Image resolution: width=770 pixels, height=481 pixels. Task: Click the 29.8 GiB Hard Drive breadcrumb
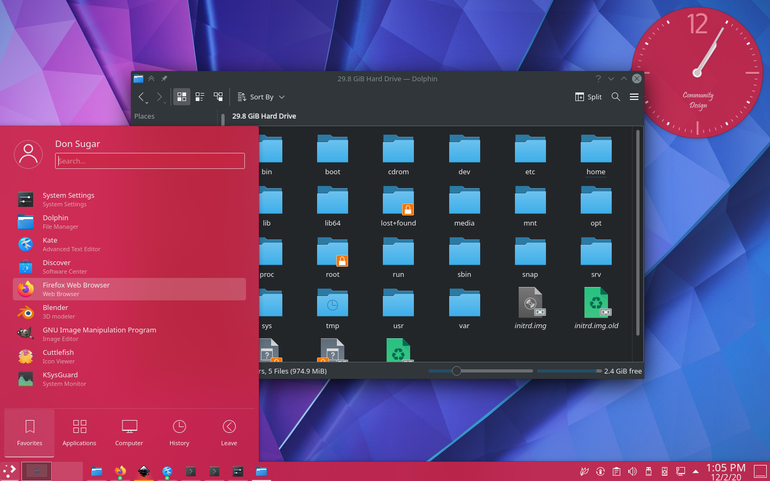(264, 116)
